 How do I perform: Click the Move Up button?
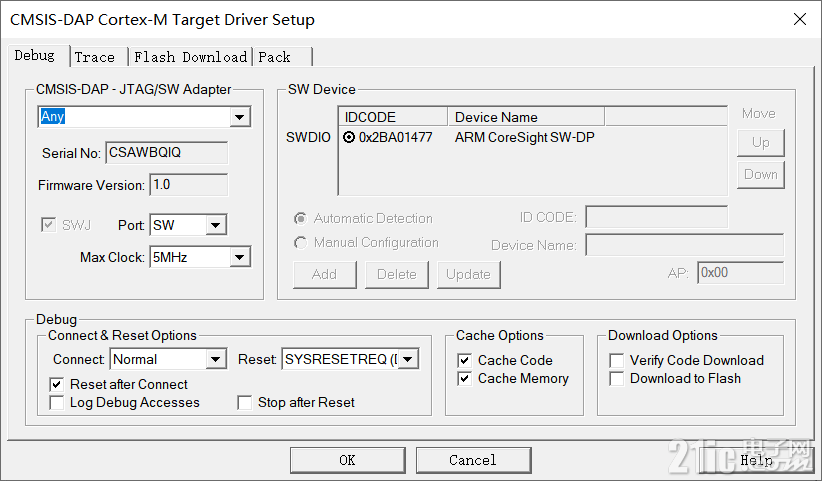[x=761, y=143]
